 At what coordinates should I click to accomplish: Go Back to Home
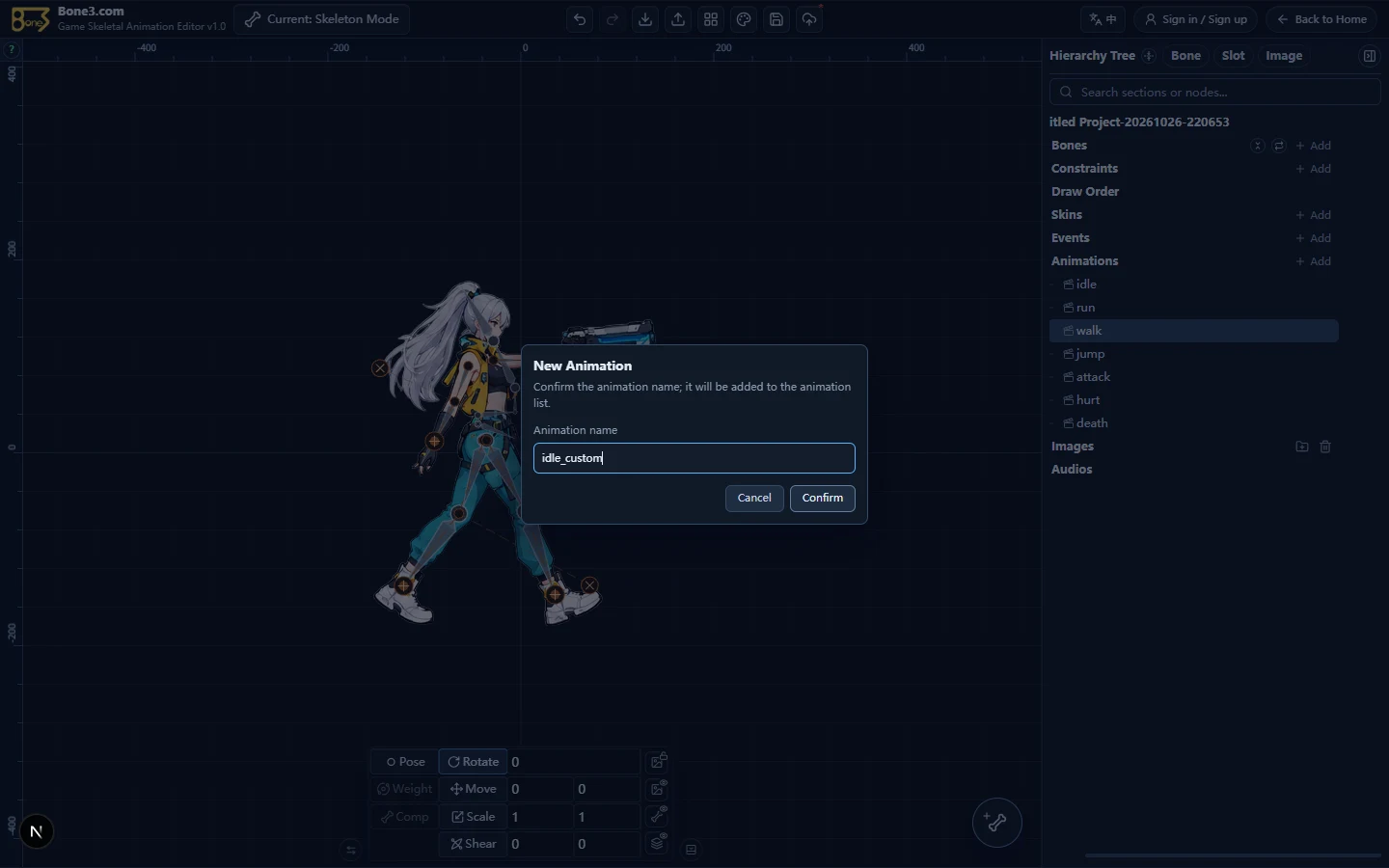(1322, 19)
